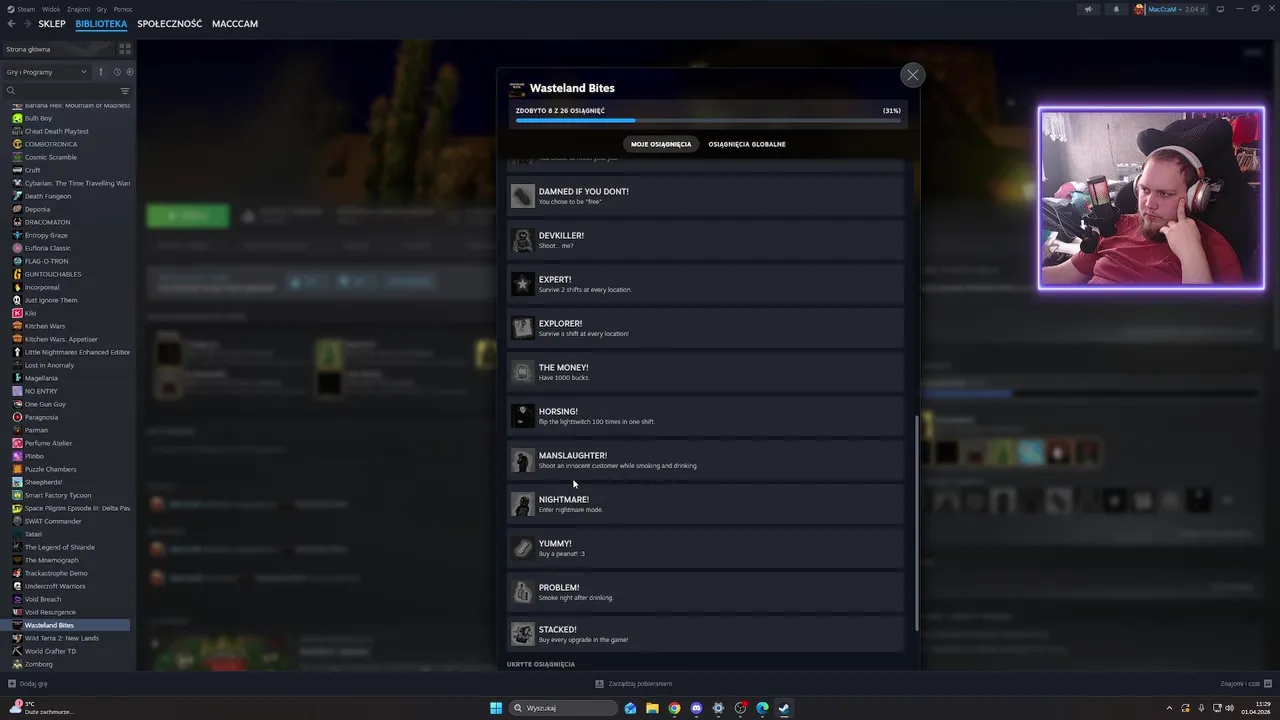Viewport: 1280px width, 720px height.
Task: Switch to Osiągnięcia globalne tab
Action: (x=747, y=144)
